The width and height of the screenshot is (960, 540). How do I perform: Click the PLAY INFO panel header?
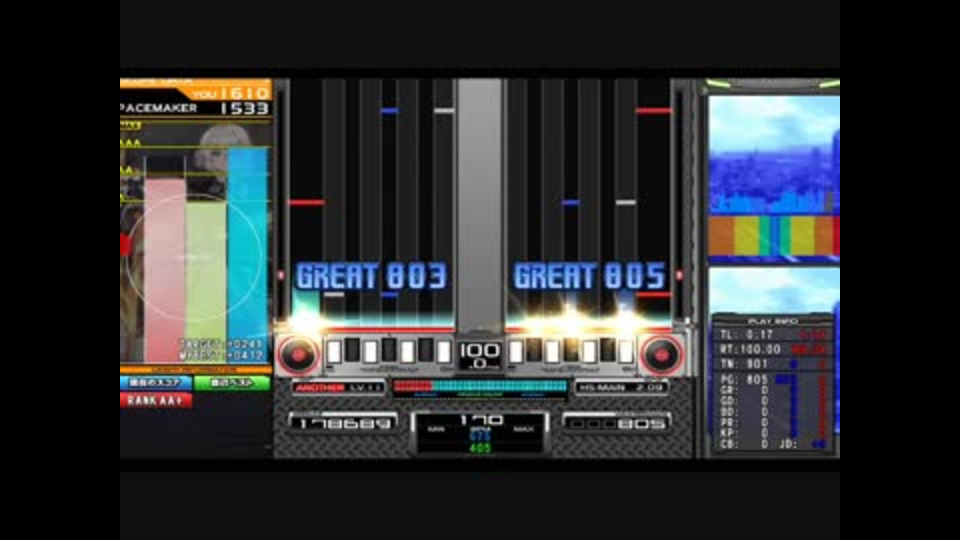click(773, 321)
